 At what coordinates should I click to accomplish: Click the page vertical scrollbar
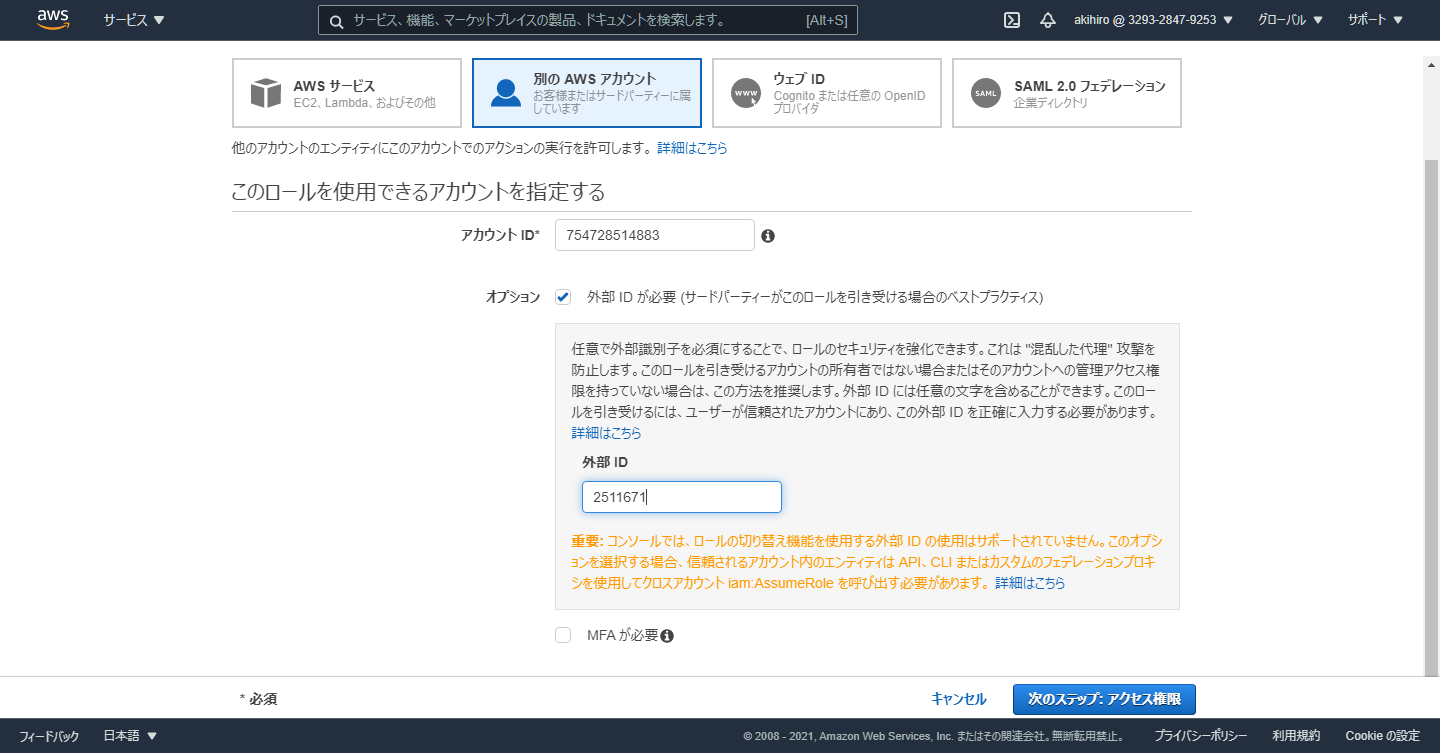click(1431, 419)
